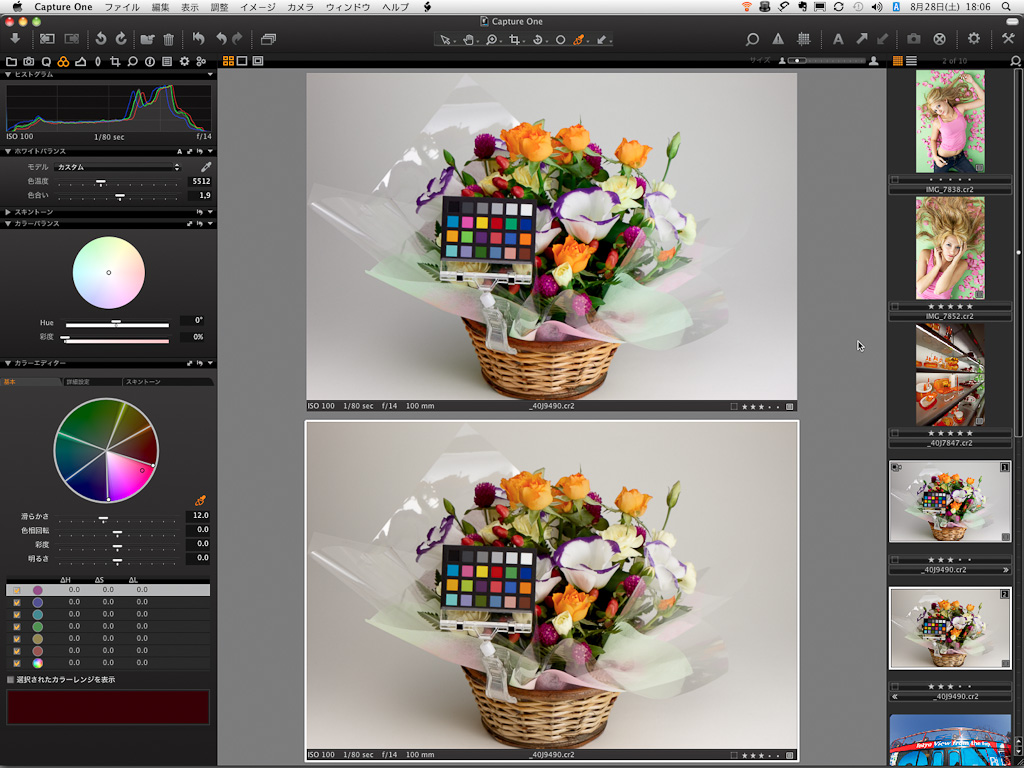Select the IMG_7852.cr2 thumbnail
1024x768 pixels.
(x=950, y=248)
